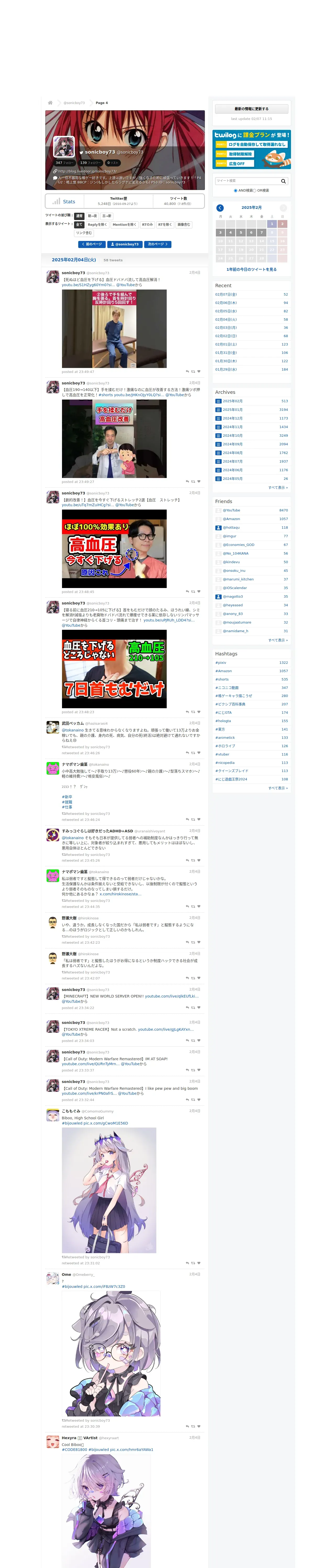Click the twilog 課金プラン banner

point(252,149)
